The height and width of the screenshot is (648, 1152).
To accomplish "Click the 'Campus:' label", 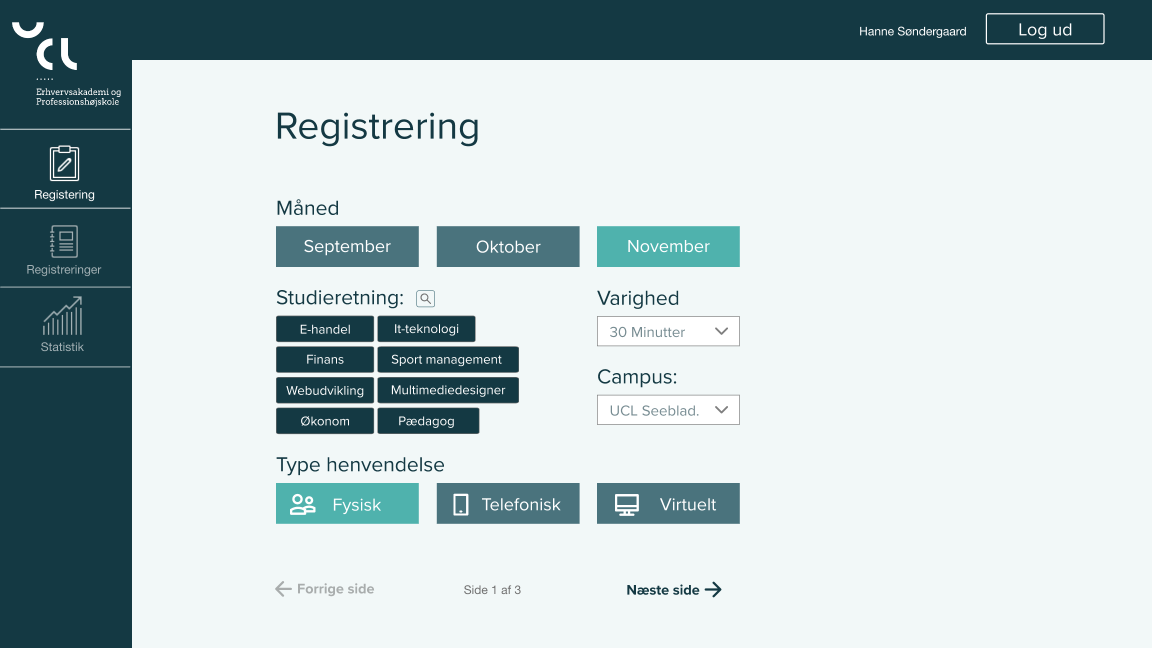I will [x=637, y=377].
